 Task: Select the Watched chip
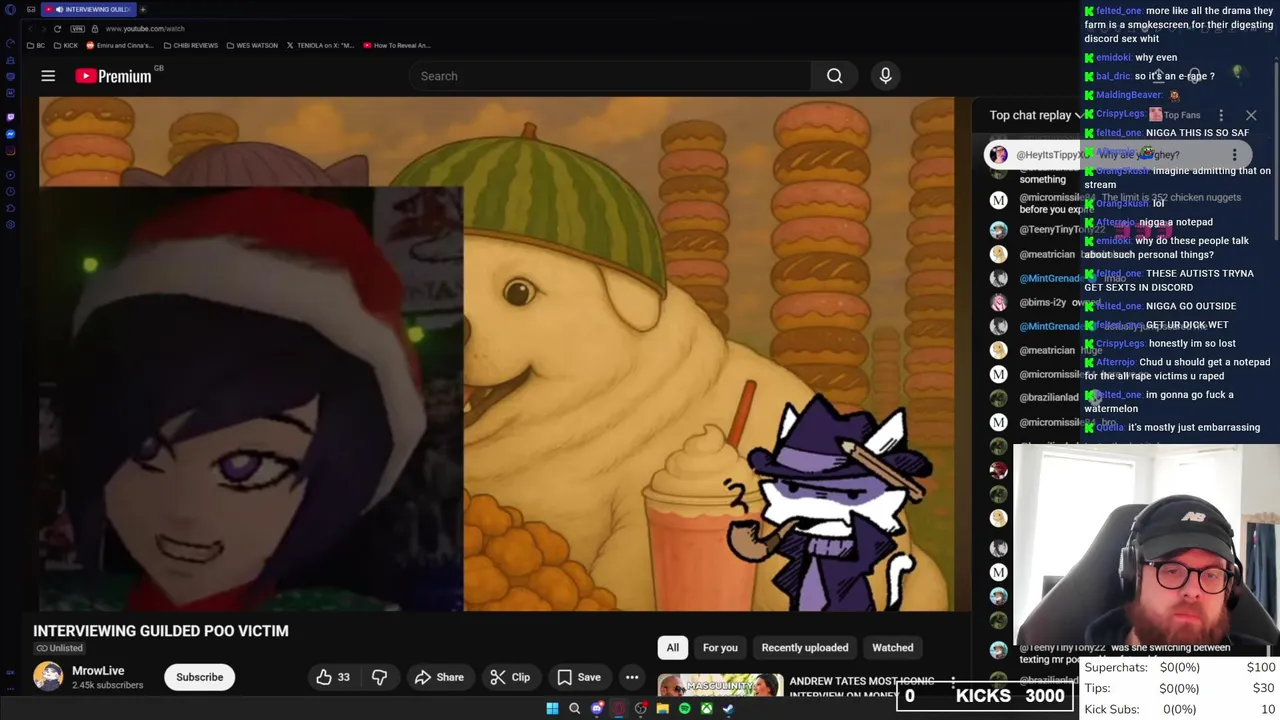[893, 648]
